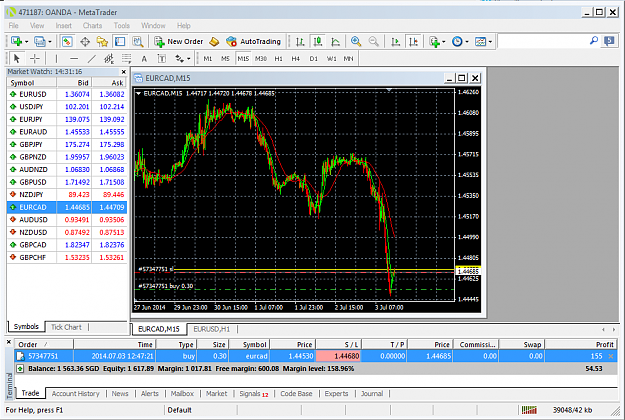Select the Crosshair tool
The image size is (625, 420).
click(35, 59)
